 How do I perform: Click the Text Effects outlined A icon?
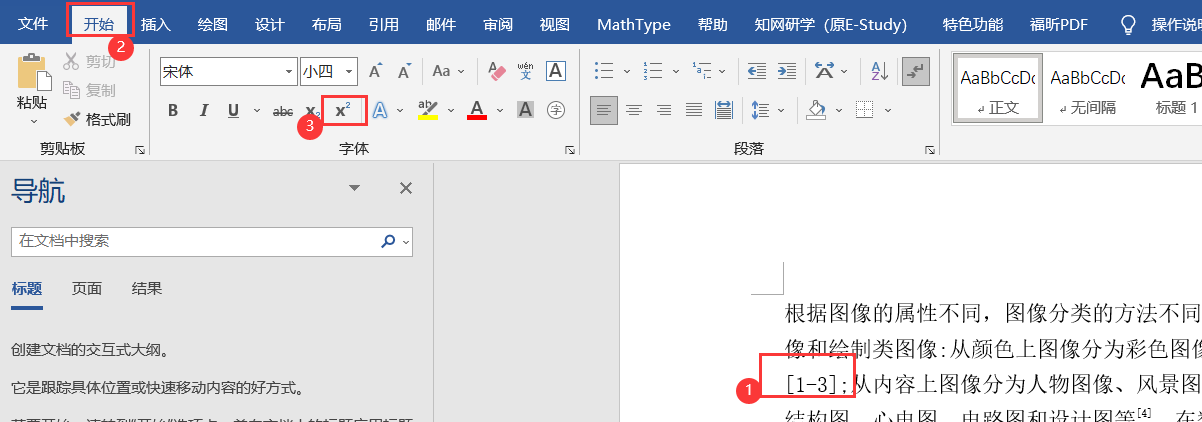pyautogui.click(x=380, y=110)
